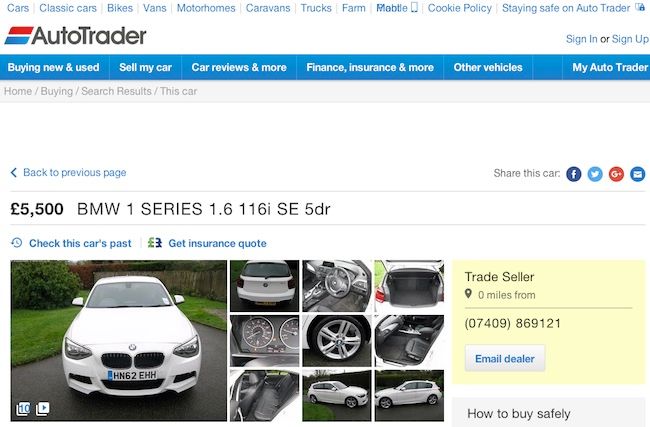This screenshot has width=650, height=427.
Task: Share this car on Twitter
Action: coord(595,174)
